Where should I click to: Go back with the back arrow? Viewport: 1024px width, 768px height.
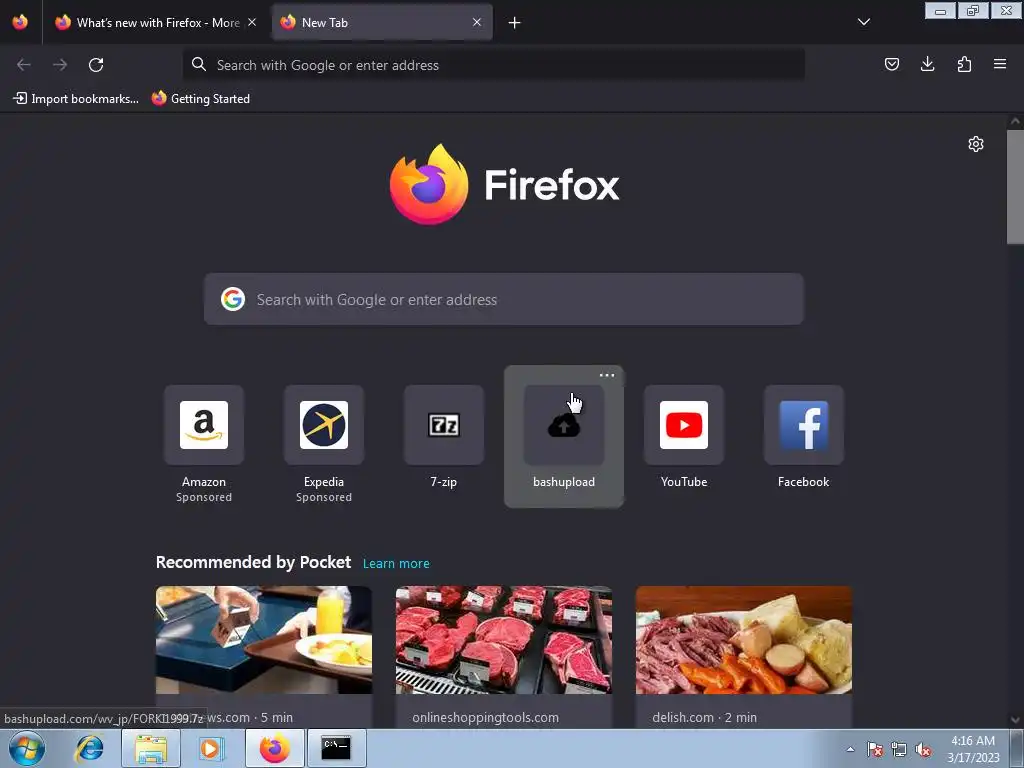click(x=24, y=65)
